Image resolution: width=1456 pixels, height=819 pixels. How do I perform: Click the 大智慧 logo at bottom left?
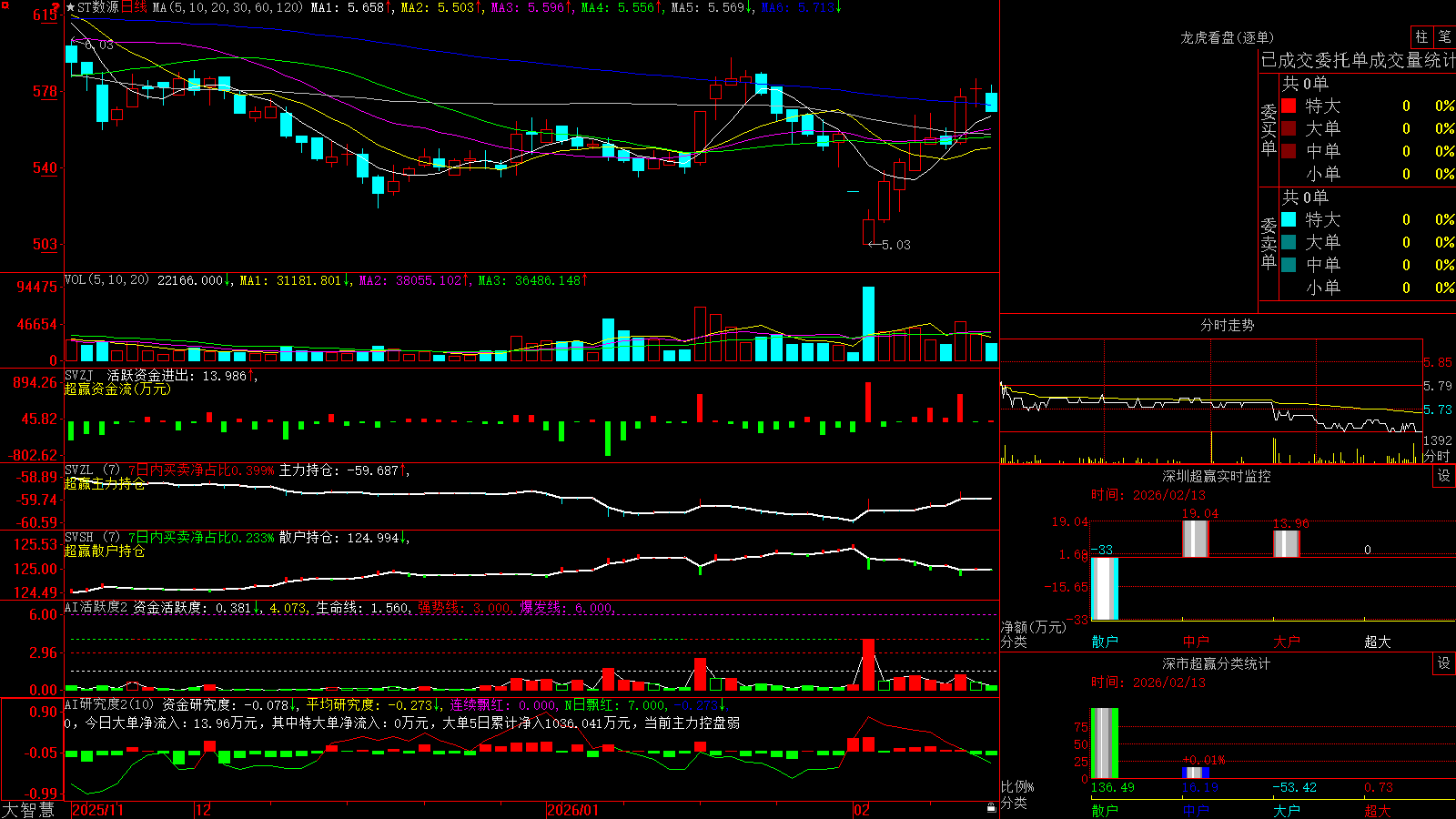[x=28, y=810]
